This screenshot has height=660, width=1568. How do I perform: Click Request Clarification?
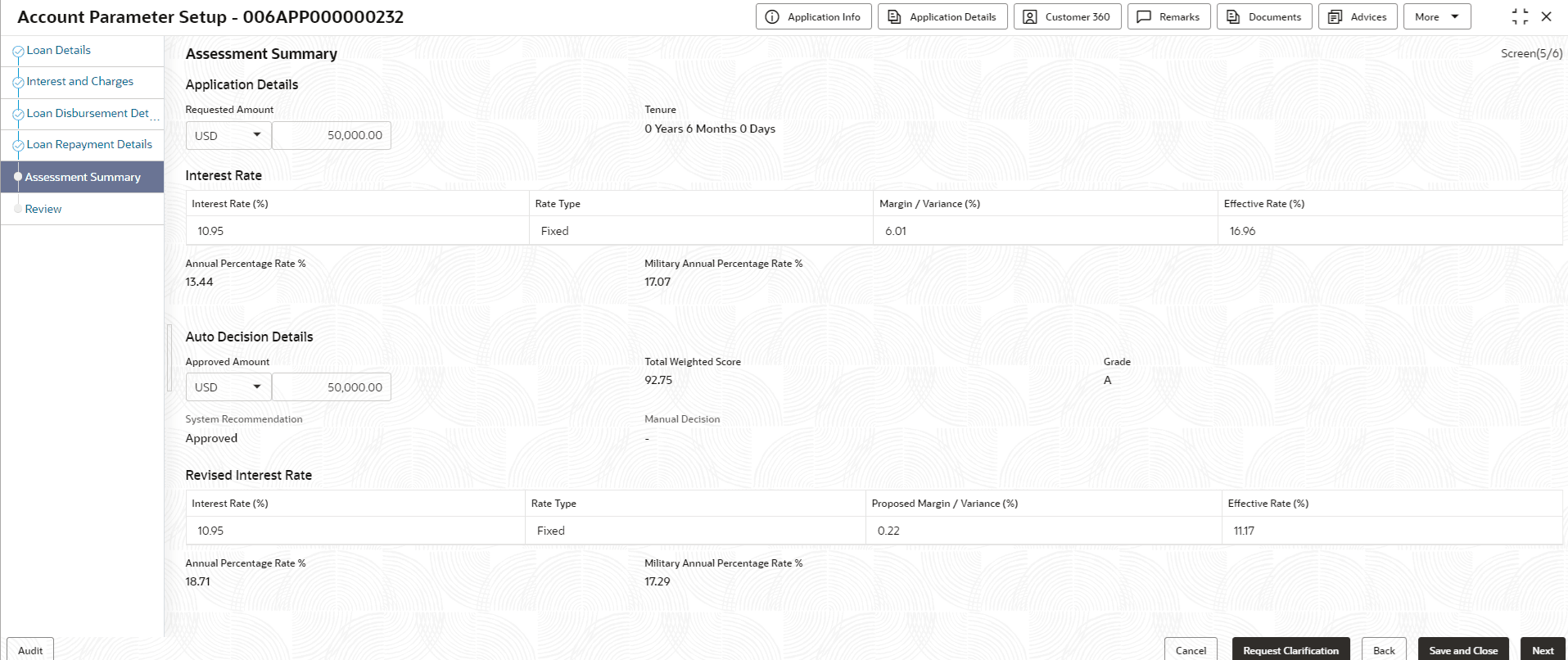point(1290,650)
